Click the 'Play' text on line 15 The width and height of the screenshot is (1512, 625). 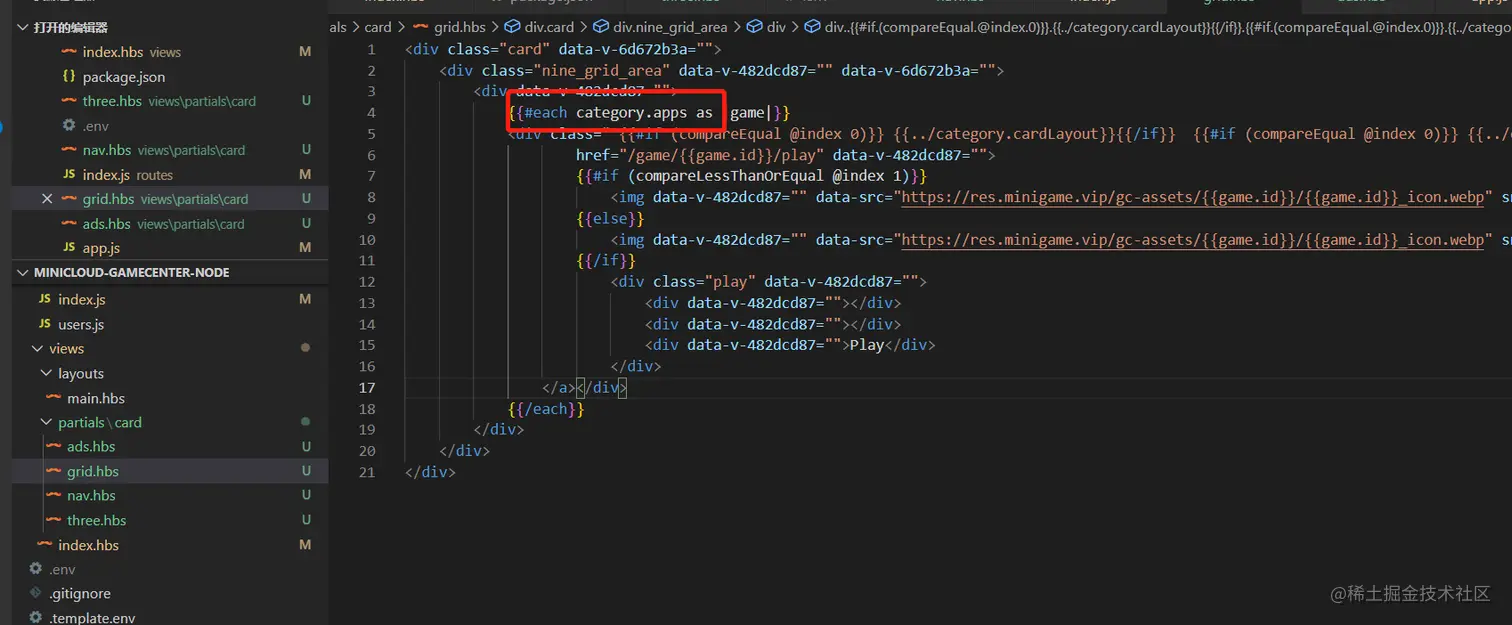click(x=867, y=345)
